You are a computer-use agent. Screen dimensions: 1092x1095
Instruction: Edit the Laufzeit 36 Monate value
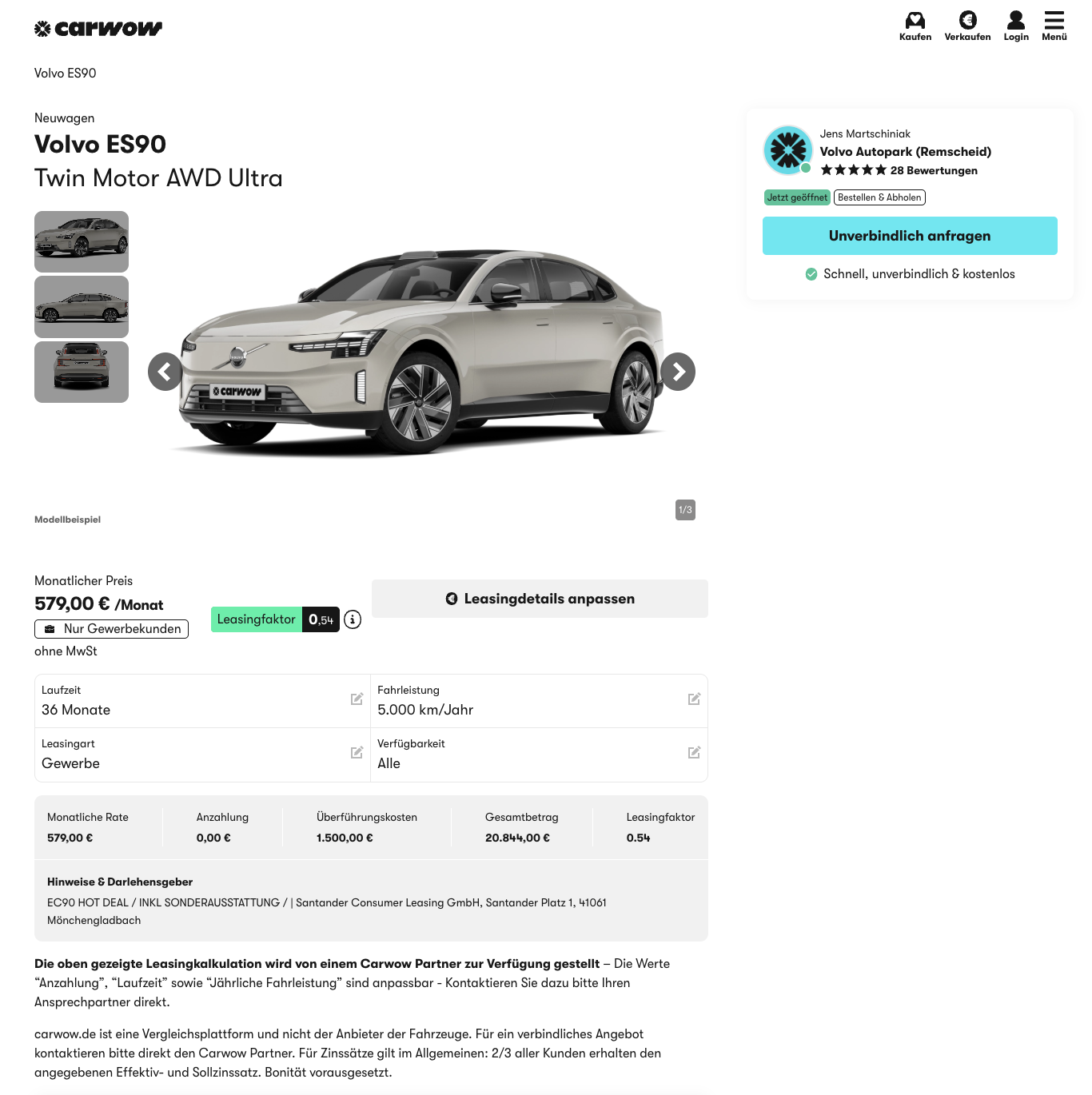pyautogui.click(x=357, y=699)
